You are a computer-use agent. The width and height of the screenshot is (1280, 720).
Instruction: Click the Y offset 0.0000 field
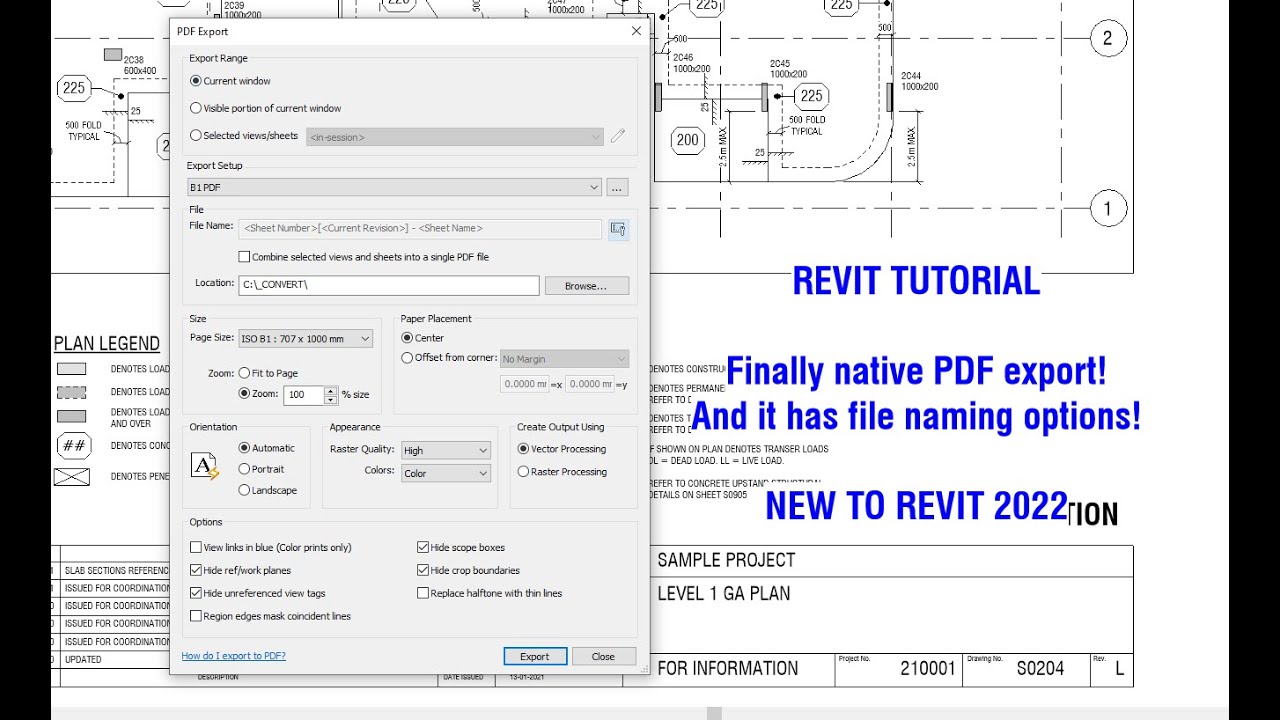point(588,384)
